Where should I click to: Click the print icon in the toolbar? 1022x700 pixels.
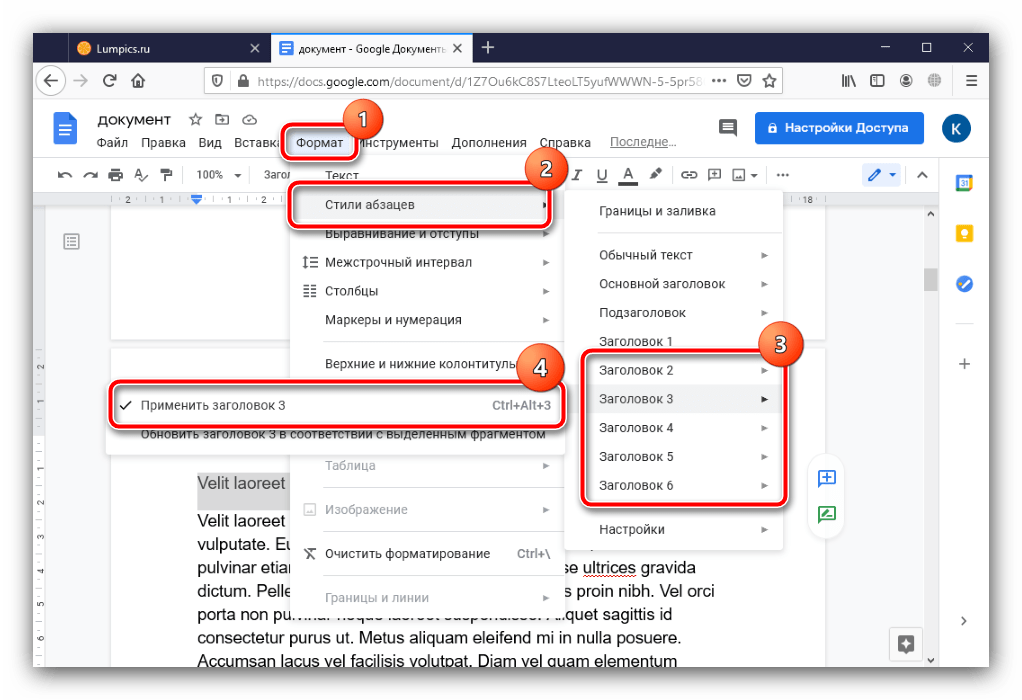pyautogui.click(x=116, y=175)
